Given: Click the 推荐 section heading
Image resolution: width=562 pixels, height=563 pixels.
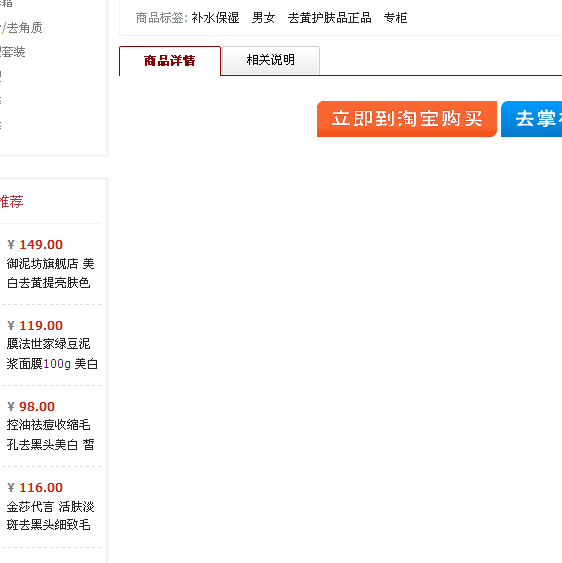Looking at the screenshot, I should (x=11, y=201).
